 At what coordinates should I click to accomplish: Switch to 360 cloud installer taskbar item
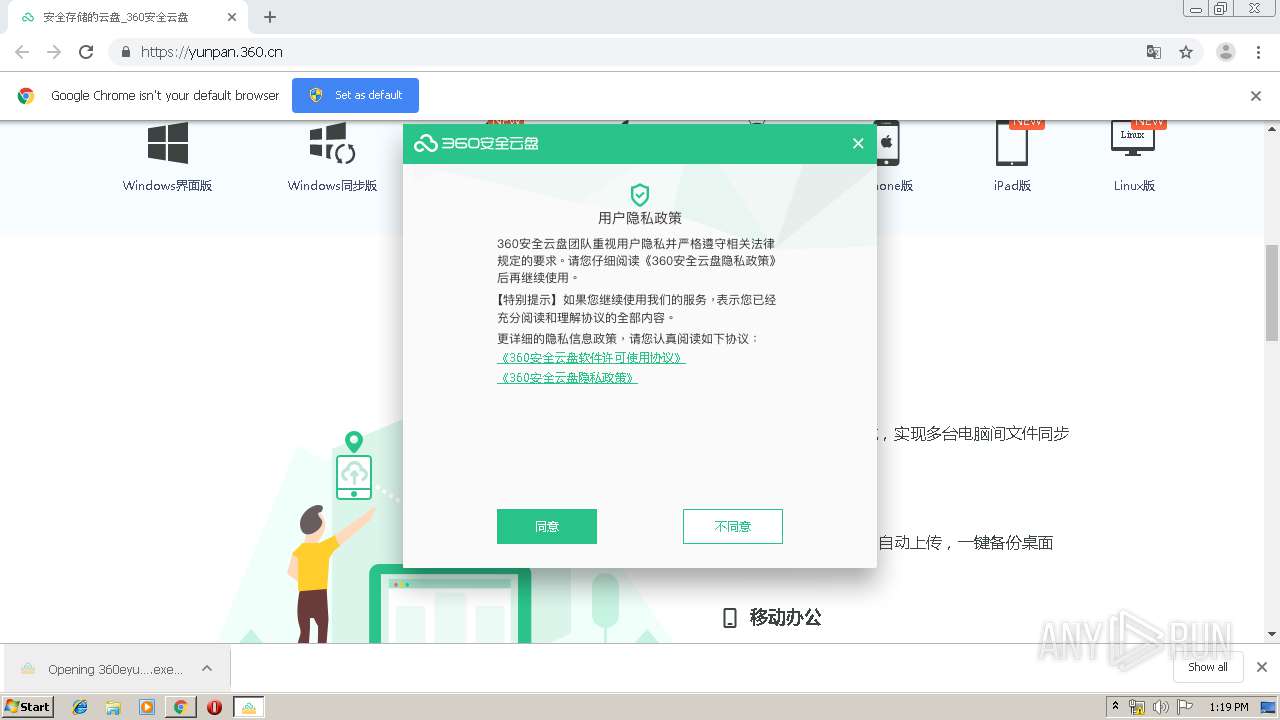[x=249, y=707]
